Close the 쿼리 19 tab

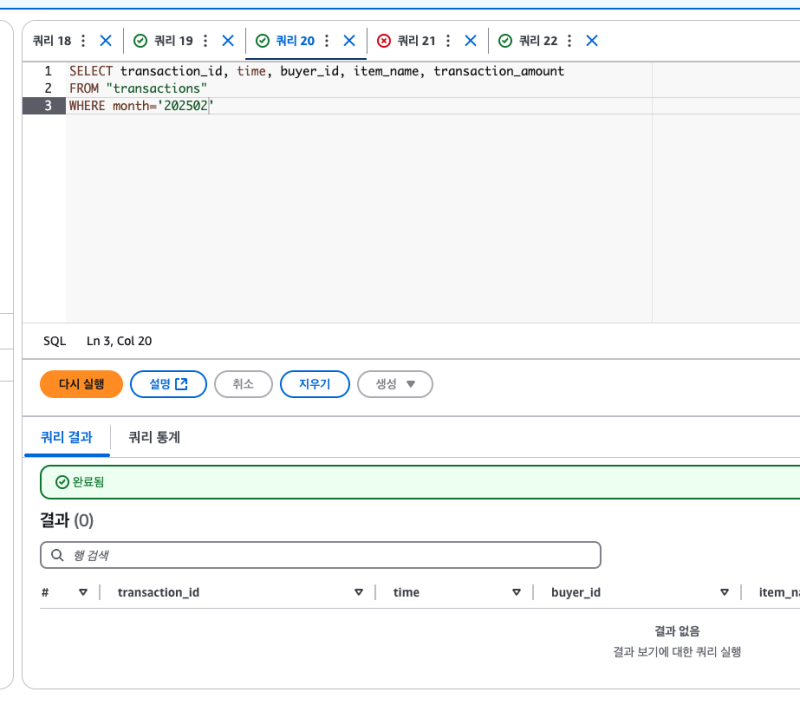(228, 41)
